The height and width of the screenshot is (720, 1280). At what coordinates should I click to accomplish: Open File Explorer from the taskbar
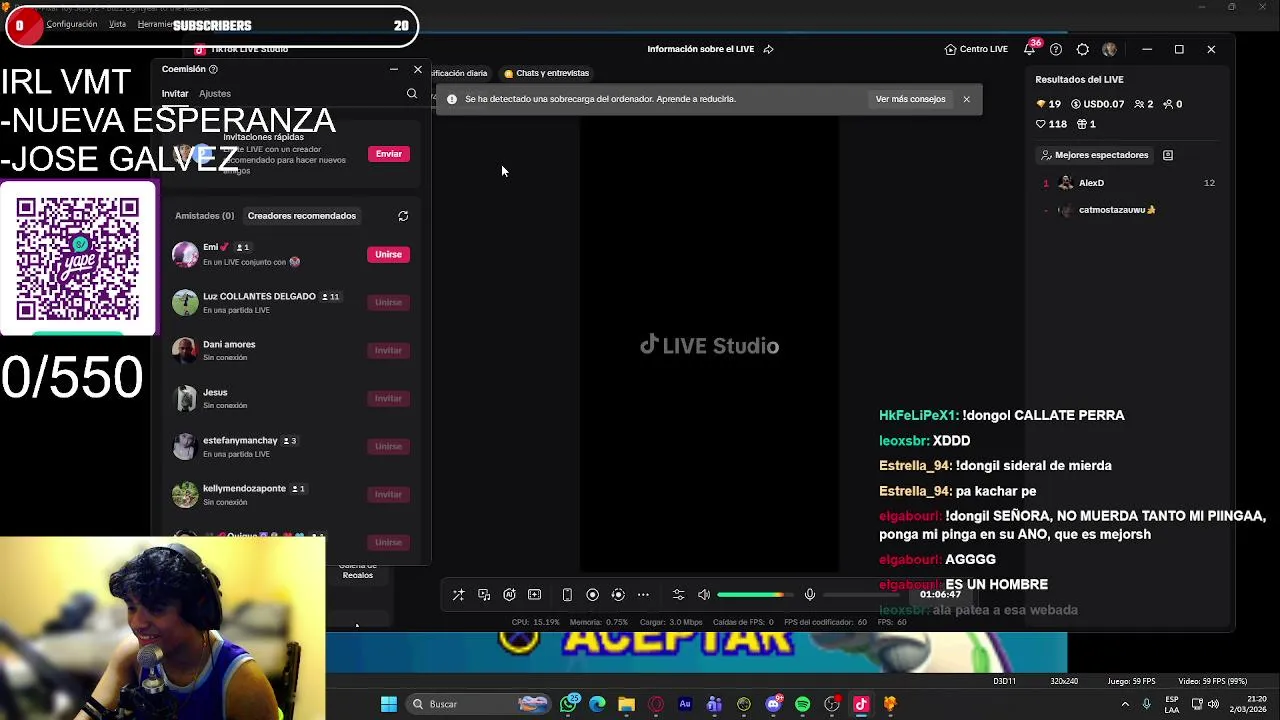[627, 704]
